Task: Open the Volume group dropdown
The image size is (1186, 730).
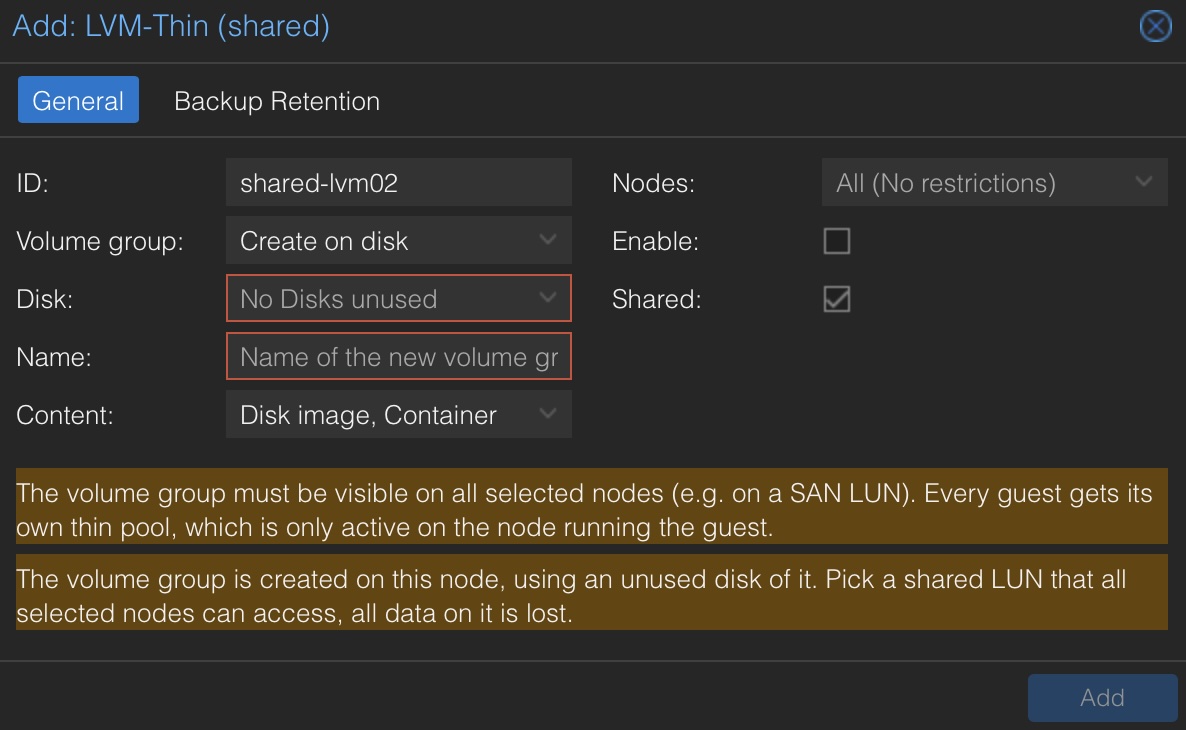Action: (399, 241)
